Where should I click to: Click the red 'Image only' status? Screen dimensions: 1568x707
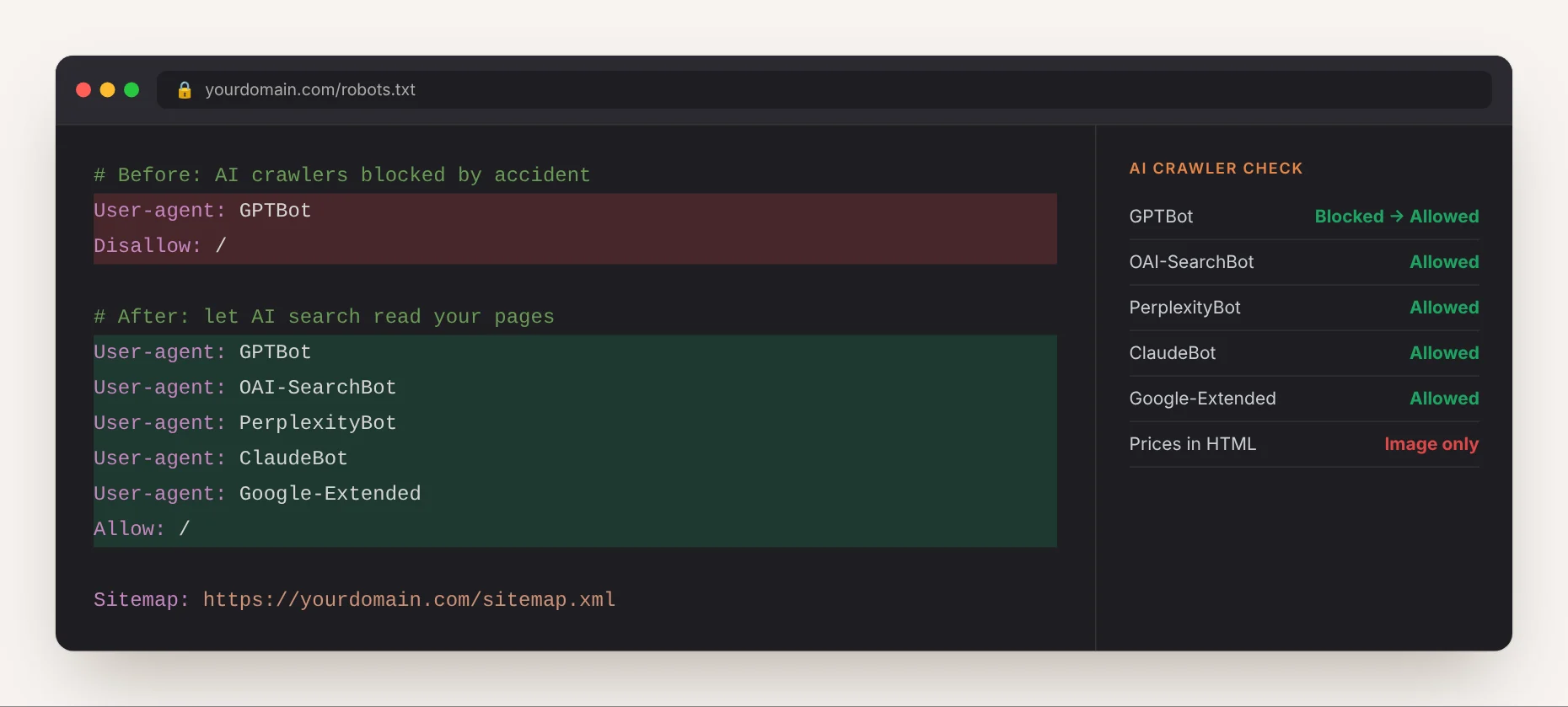pos(1431,444)
